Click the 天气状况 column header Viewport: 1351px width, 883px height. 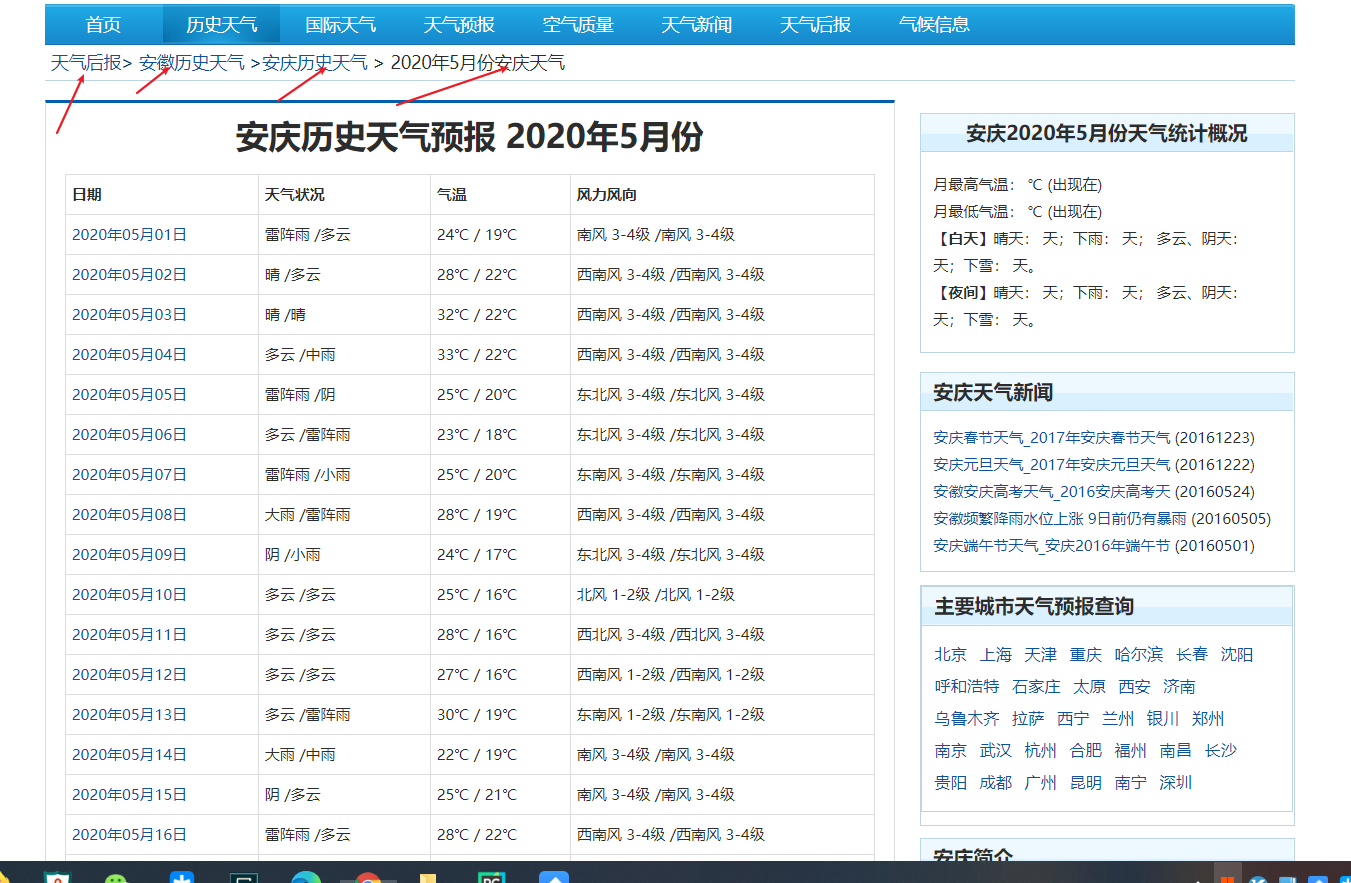[344, 195]
